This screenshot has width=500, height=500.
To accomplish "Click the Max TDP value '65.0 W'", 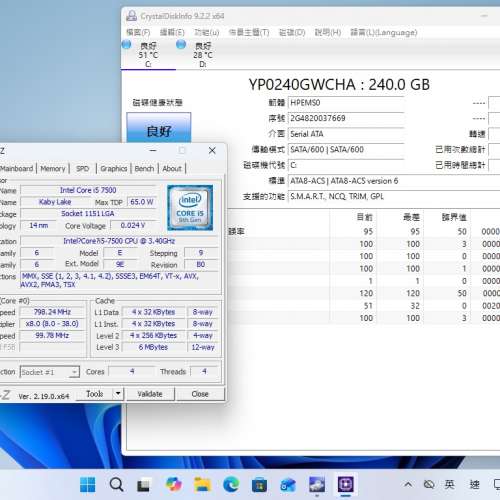I will (x=142, y=202).
